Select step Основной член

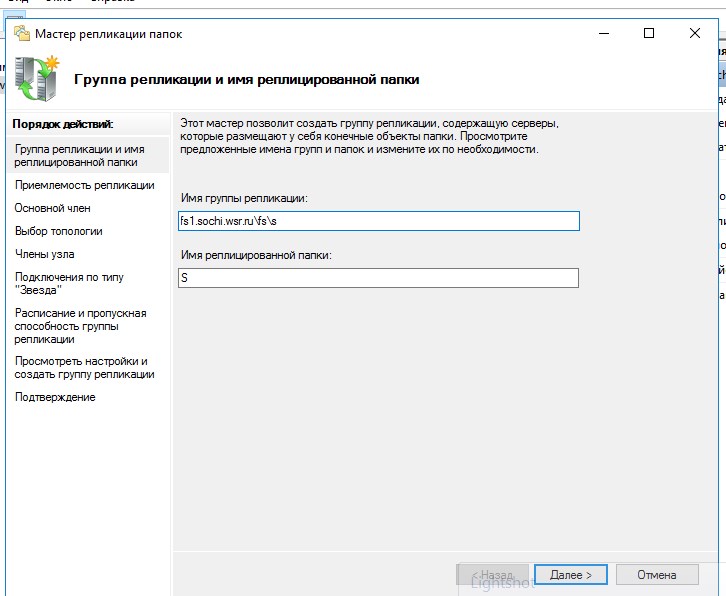tap(52, 208)
